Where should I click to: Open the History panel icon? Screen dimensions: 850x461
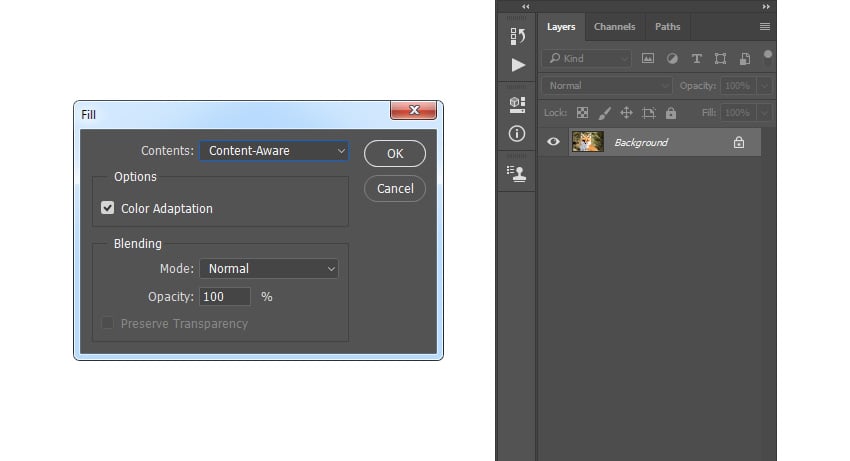click(x=518, y=36)
